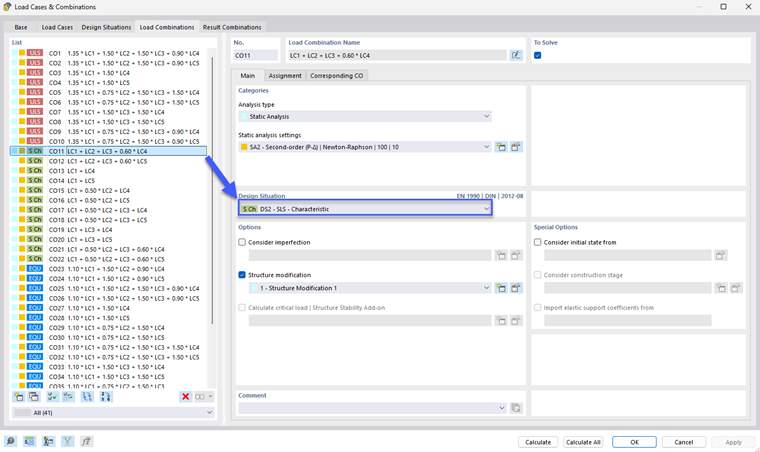Select the Main sub-tab
Viewport: 760px width, 452px height.
[x=248, y=76]
